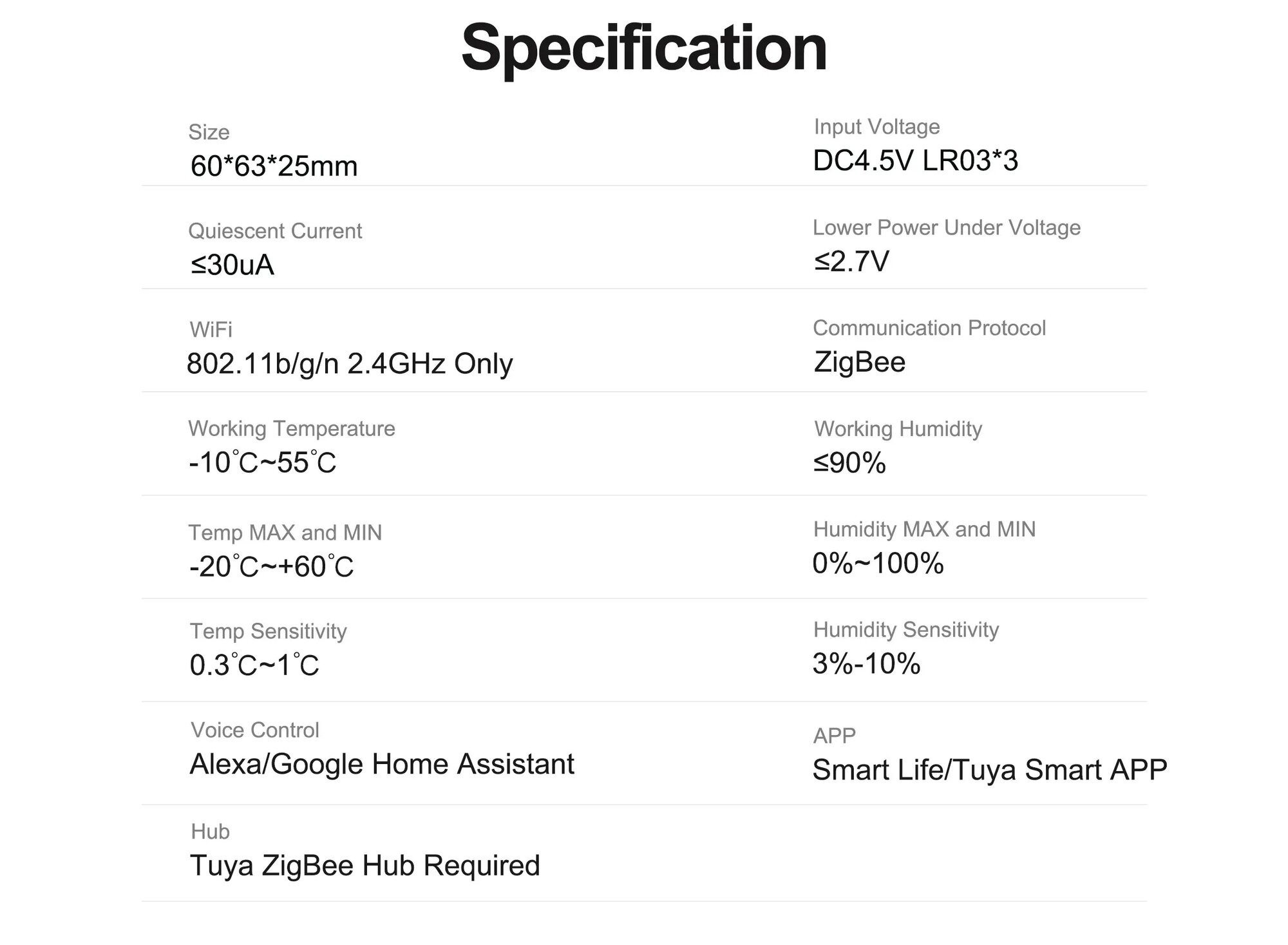Click the Smart Life/Tuya Smart APP text
This screenshot has width=1288, height=945.
[989, 770]
